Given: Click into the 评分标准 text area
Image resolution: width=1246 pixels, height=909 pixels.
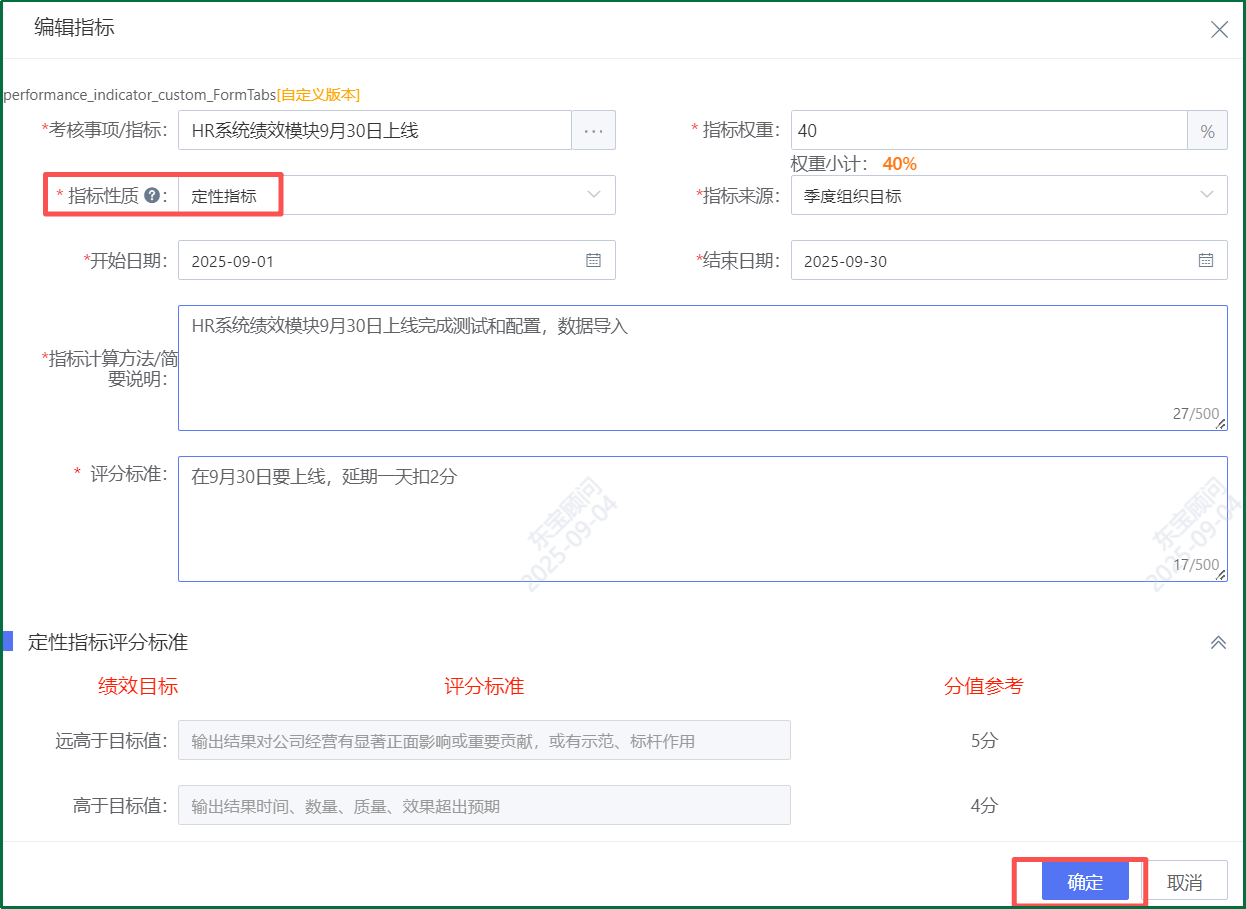Looking at the screenshot, I should point(702,519).
